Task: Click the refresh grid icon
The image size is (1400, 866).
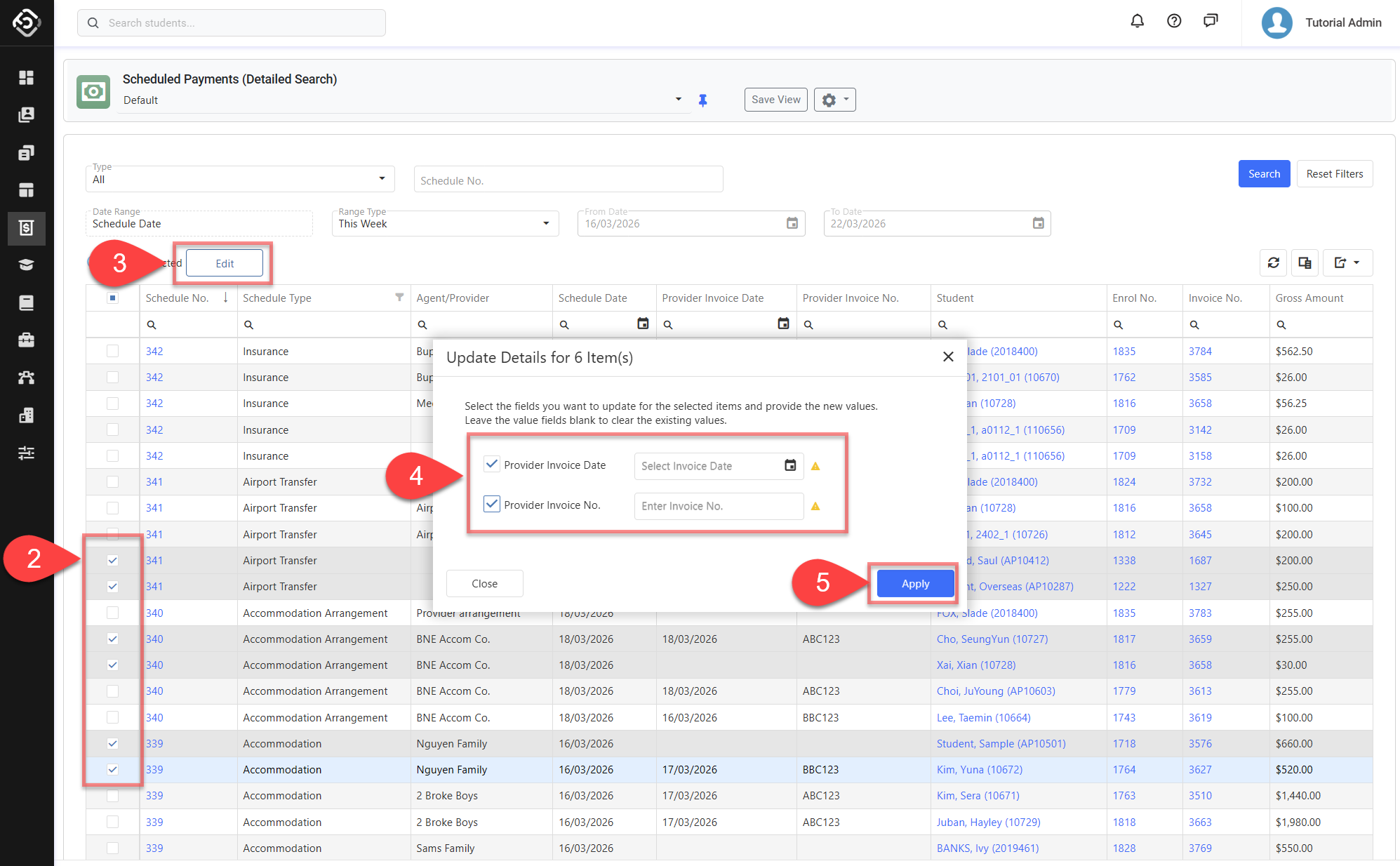Action: (x=1273, y=263)
